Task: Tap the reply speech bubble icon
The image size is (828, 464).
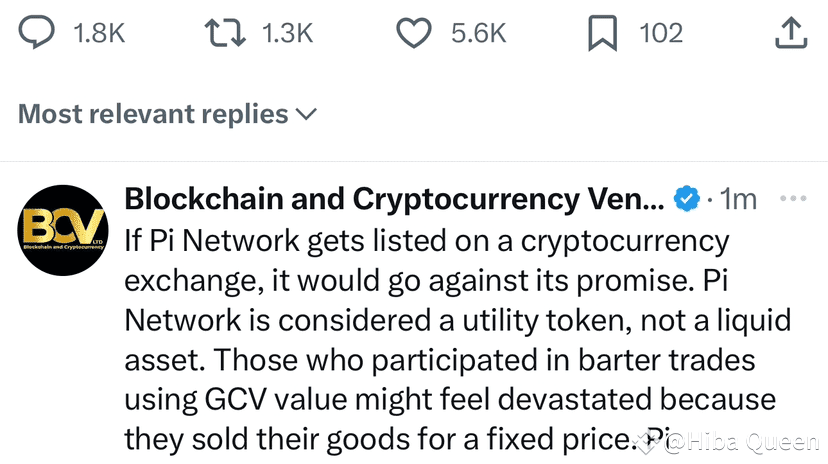Action: [37, 34]
